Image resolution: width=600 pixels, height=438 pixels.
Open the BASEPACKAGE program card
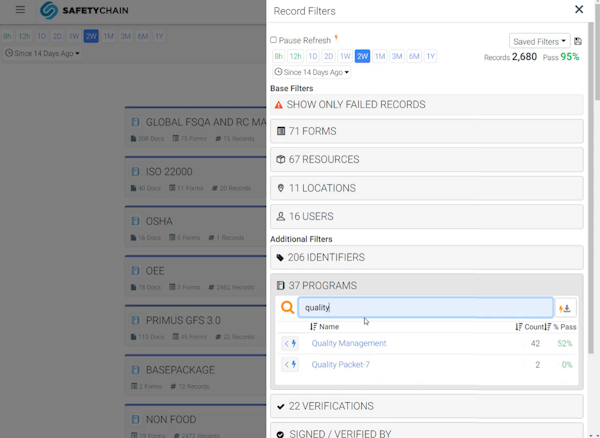pos(196,375)
